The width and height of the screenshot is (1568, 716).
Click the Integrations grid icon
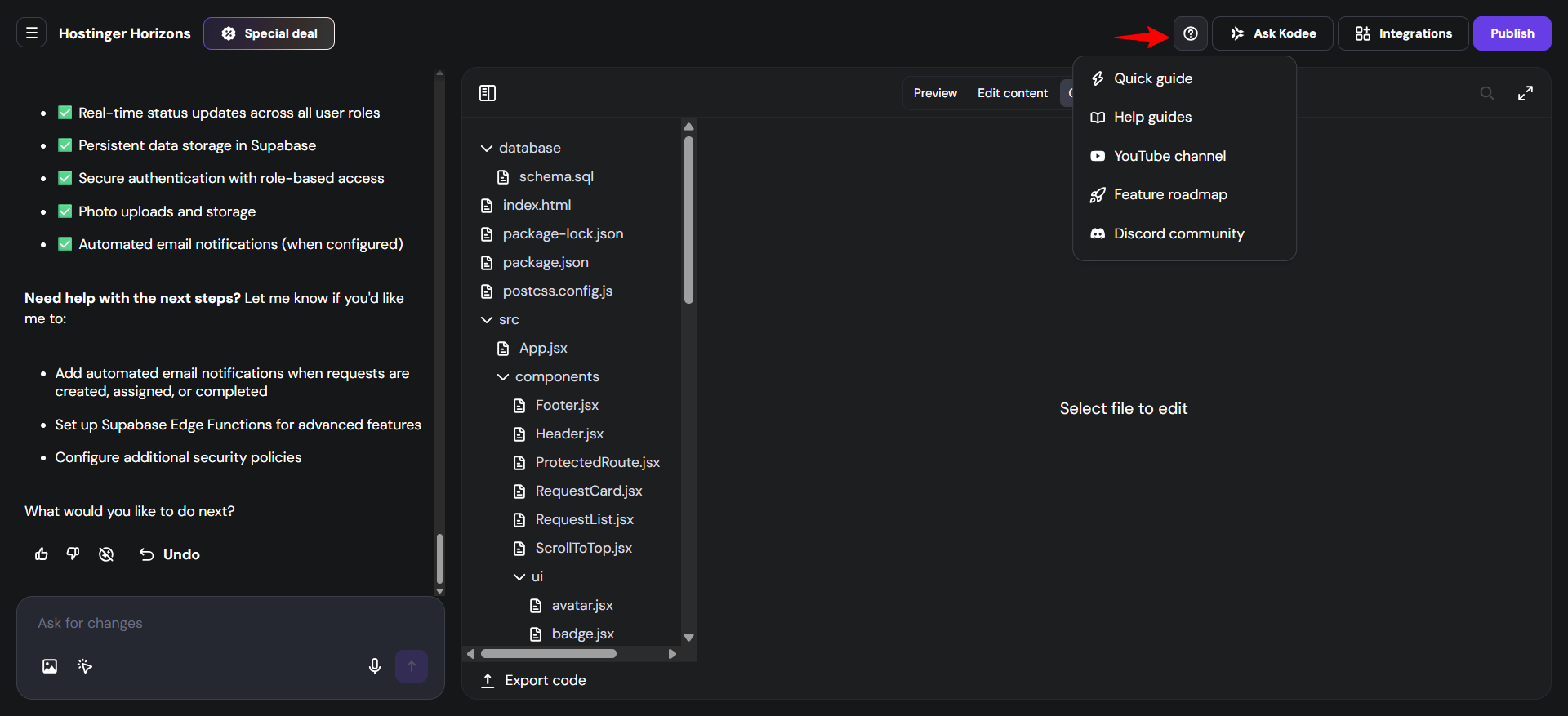pyautogui.click(x=1363, y=33)
